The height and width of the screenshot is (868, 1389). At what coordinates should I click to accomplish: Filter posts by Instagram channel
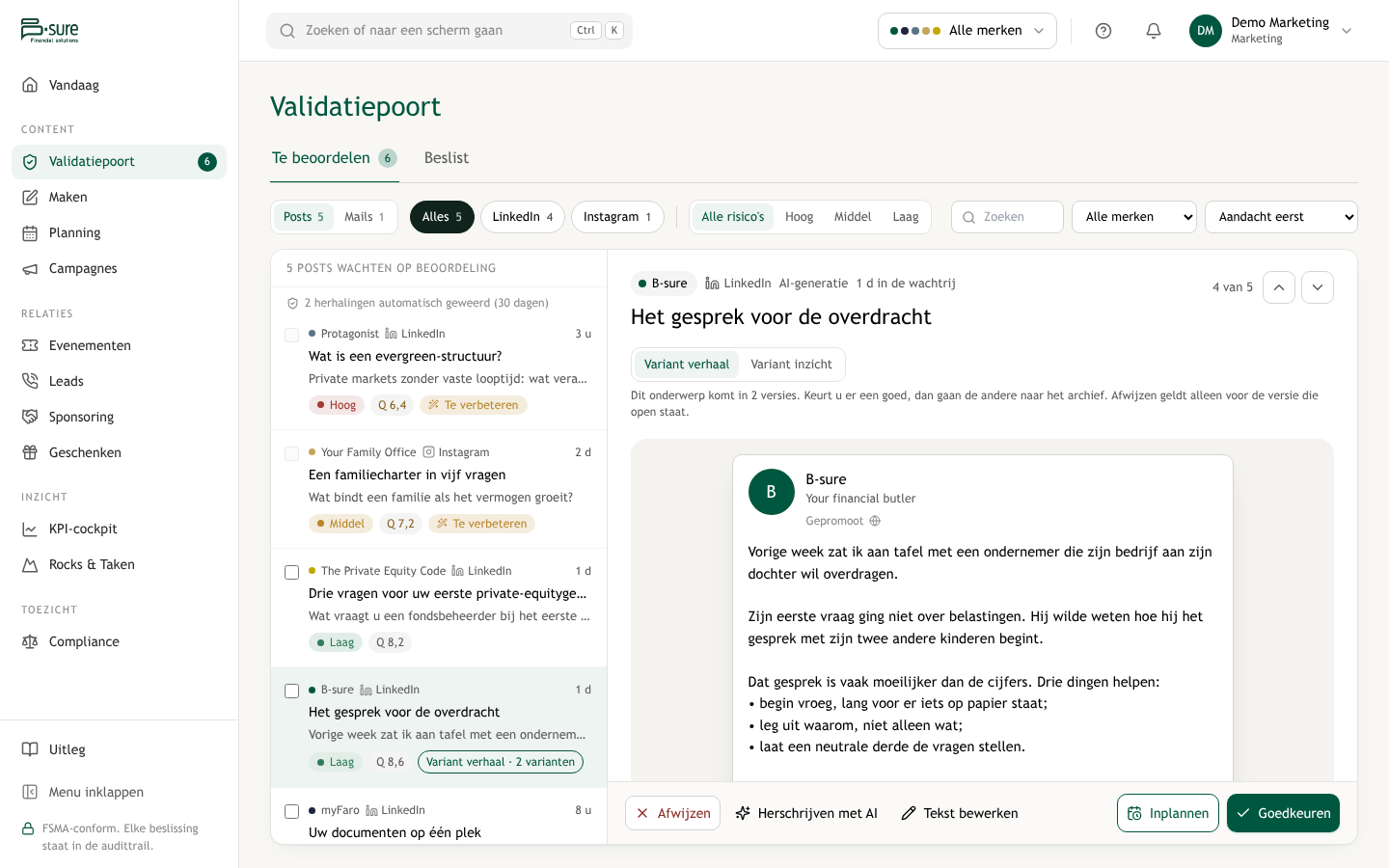pyautogui.click(x=617, y=217)
